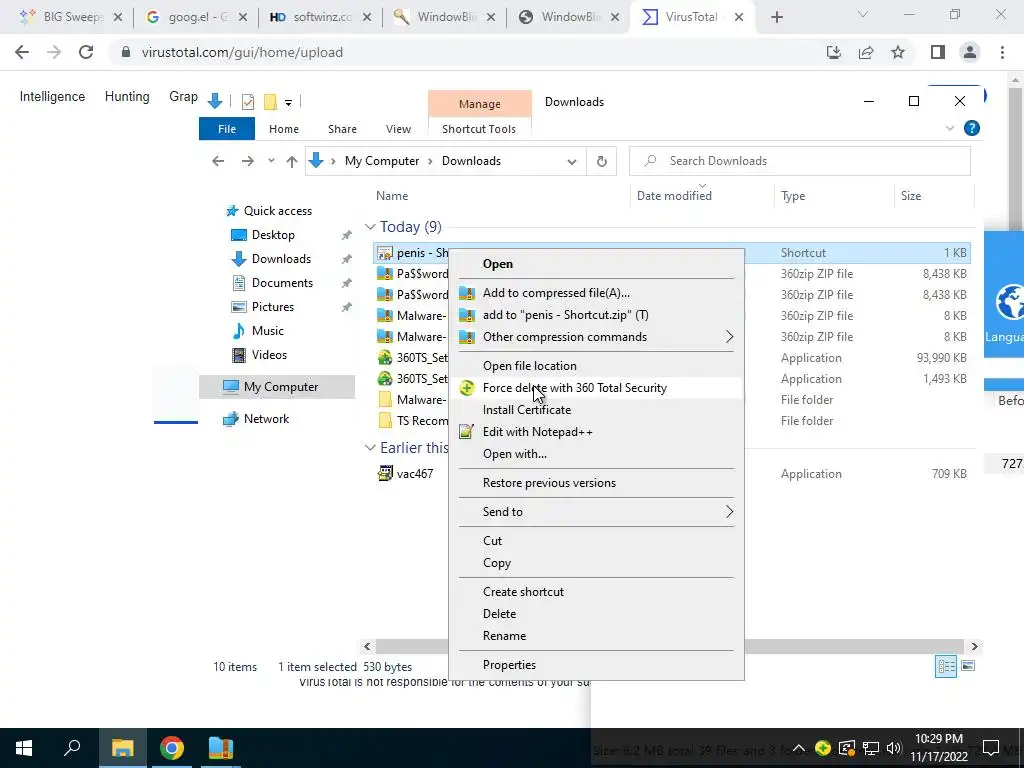Open Customize Quick Access Toolbar dropdown

pos(288,102)
